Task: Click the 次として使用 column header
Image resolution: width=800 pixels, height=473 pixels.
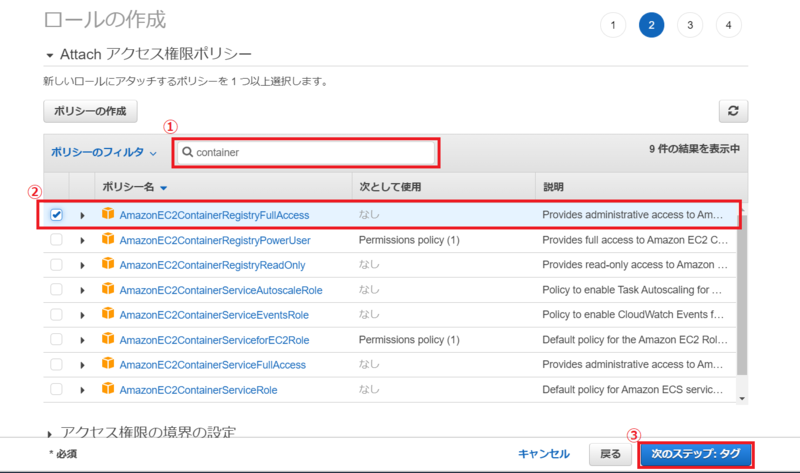Action: pos(390,187)
